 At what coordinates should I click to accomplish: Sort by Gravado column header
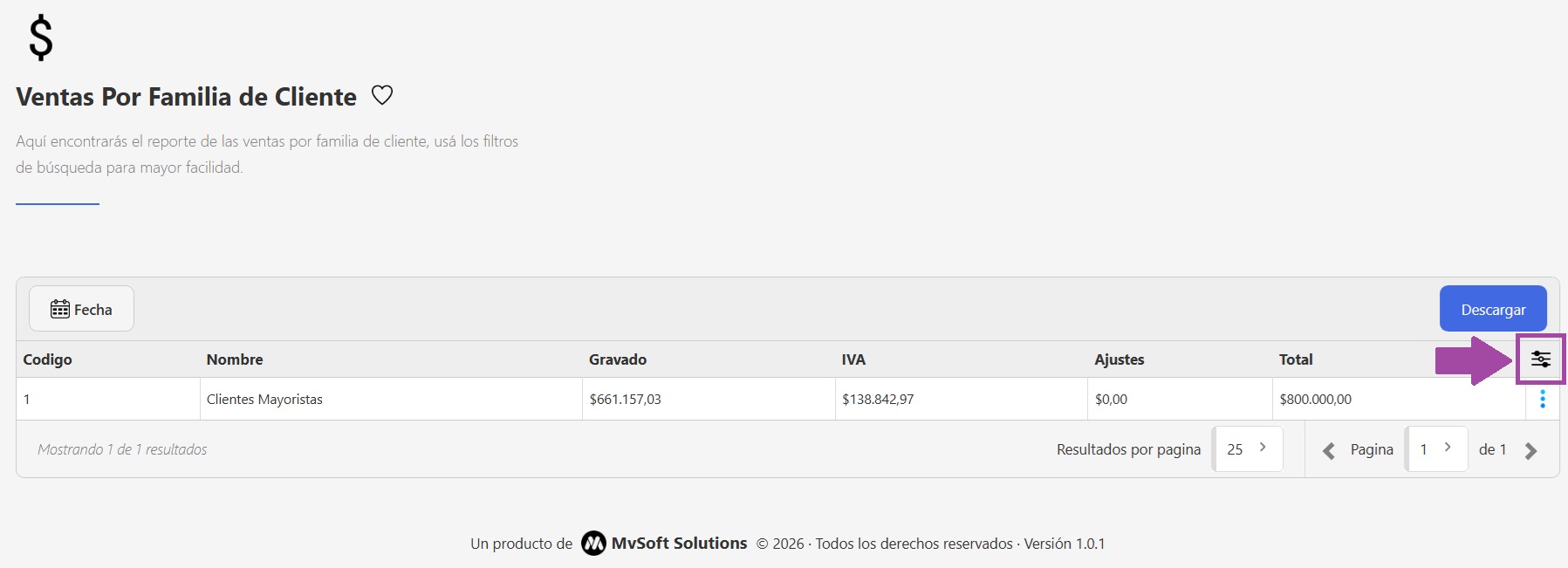click(618, 359)
